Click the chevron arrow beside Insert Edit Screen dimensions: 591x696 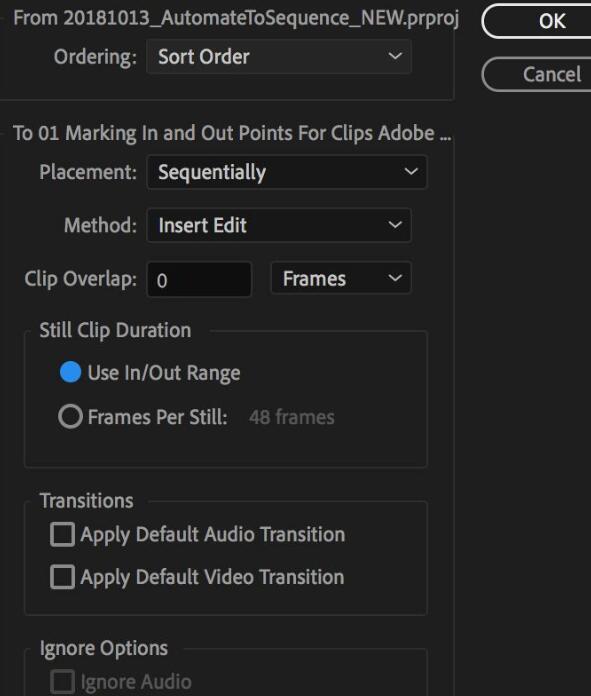[x=395, y=225]
